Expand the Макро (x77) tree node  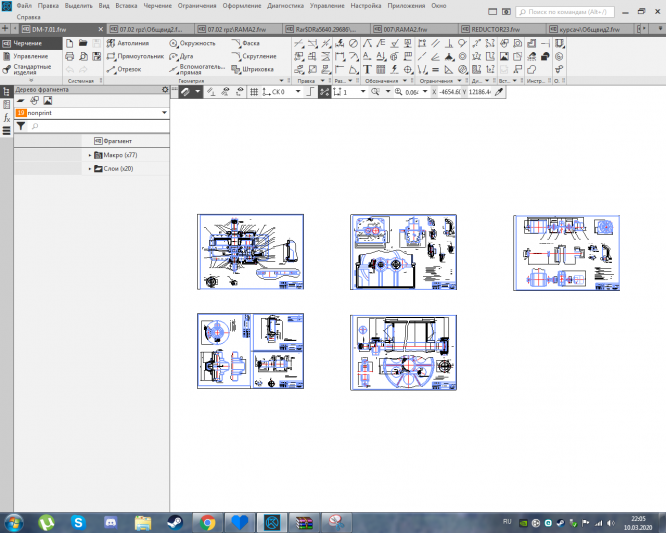pyautogui.click(x=90, y=156)
